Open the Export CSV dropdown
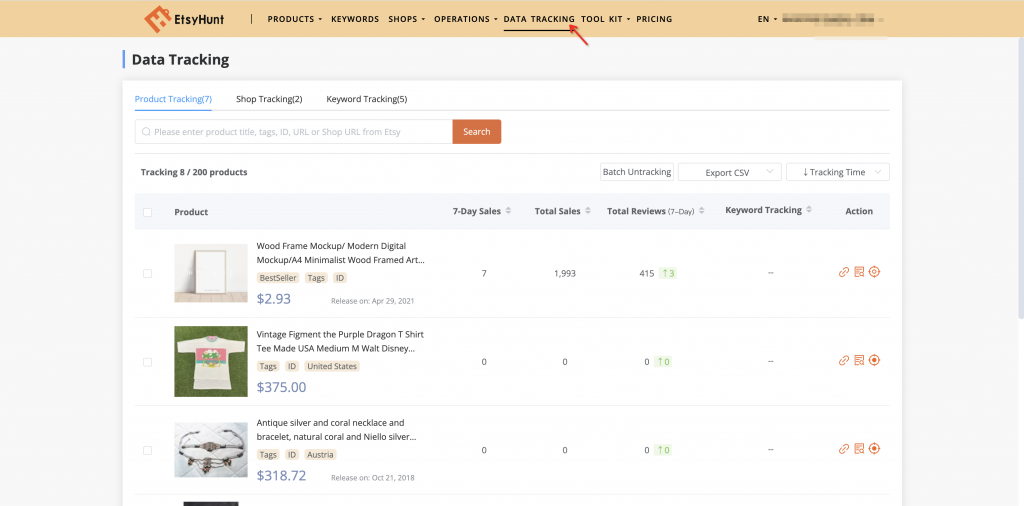The height and width of the screenshot is (506, 1024). (729, 172)
